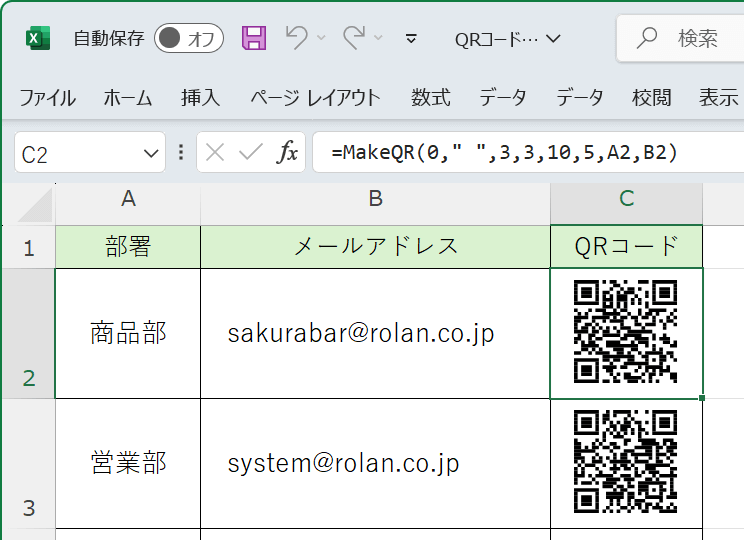Select the 商品部 cell
The width and height of the screenshot is (744, 540).
point(128,333)
